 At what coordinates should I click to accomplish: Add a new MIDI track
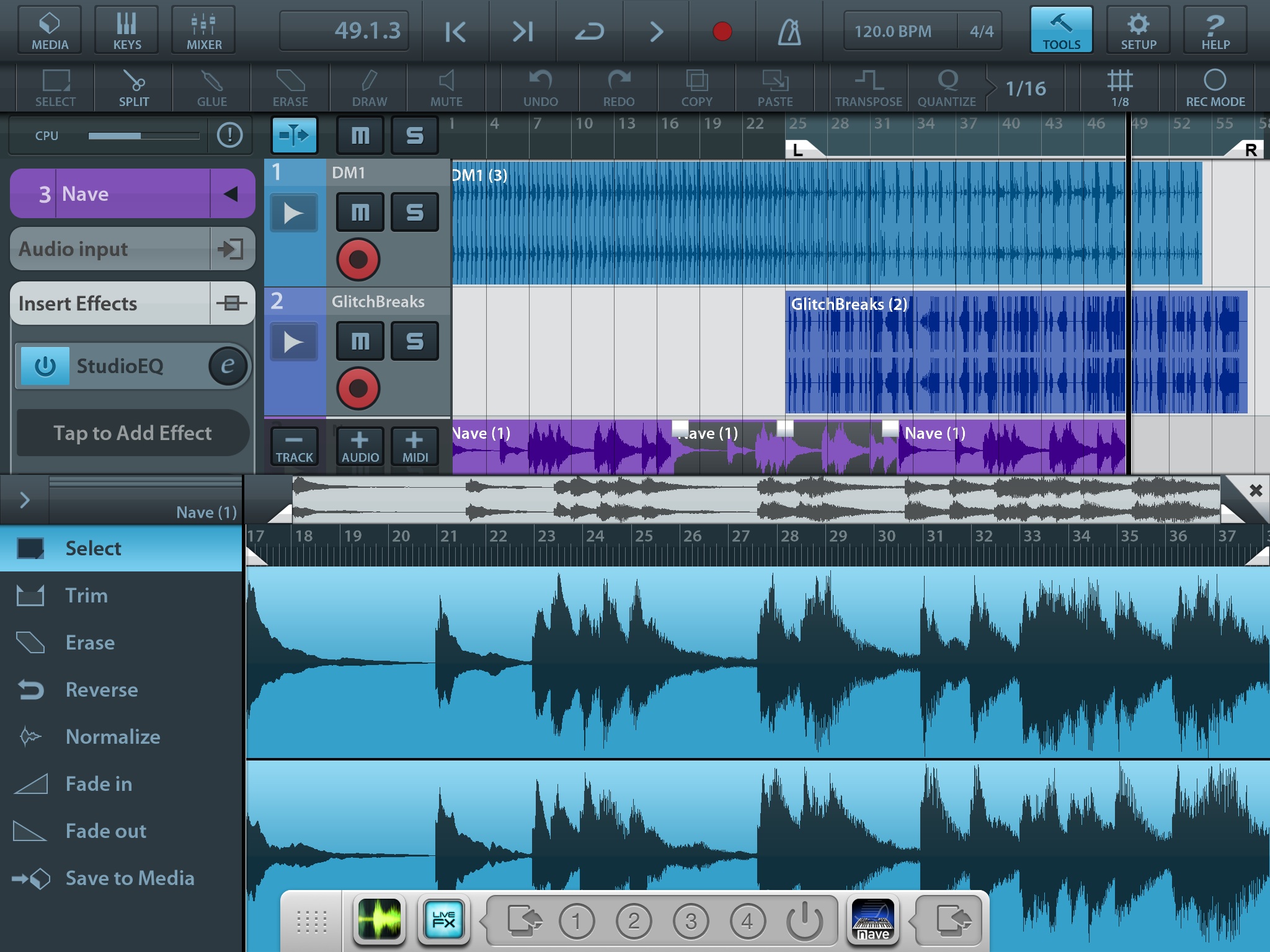(415, 446)
